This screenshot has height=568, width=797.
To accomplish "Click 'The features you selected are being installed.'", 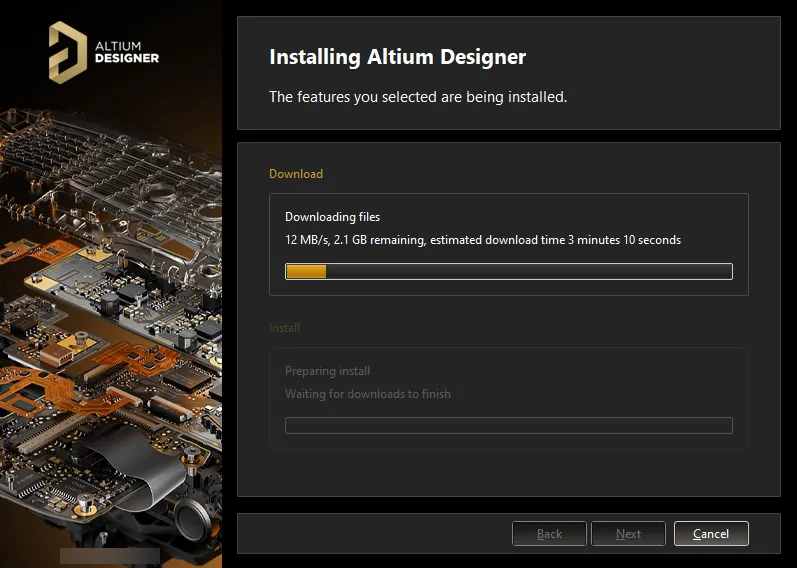I will click(x=418, y=97).
